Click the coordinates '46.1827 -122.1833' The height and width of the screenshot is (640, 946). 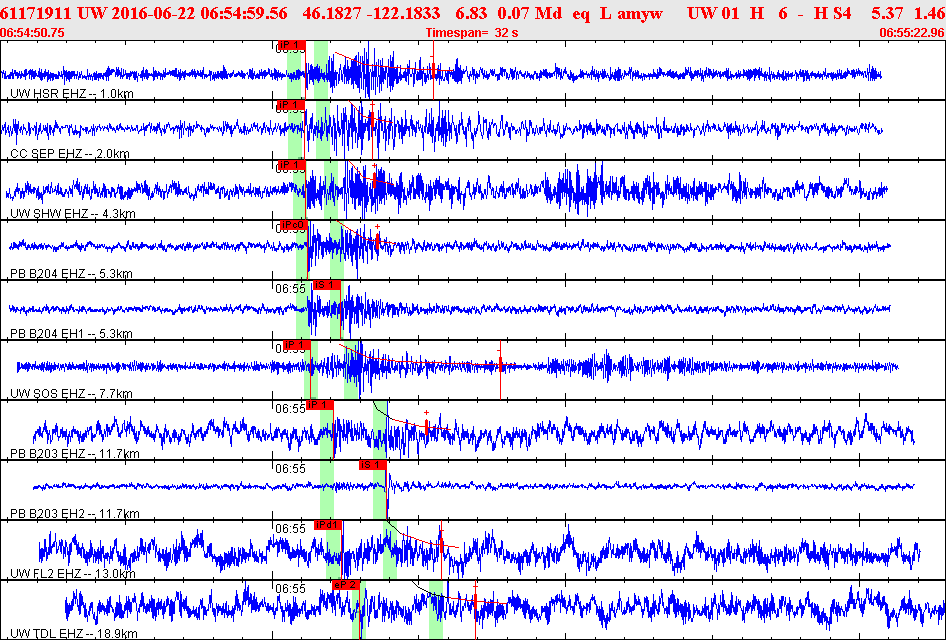(x=371, y=13)
